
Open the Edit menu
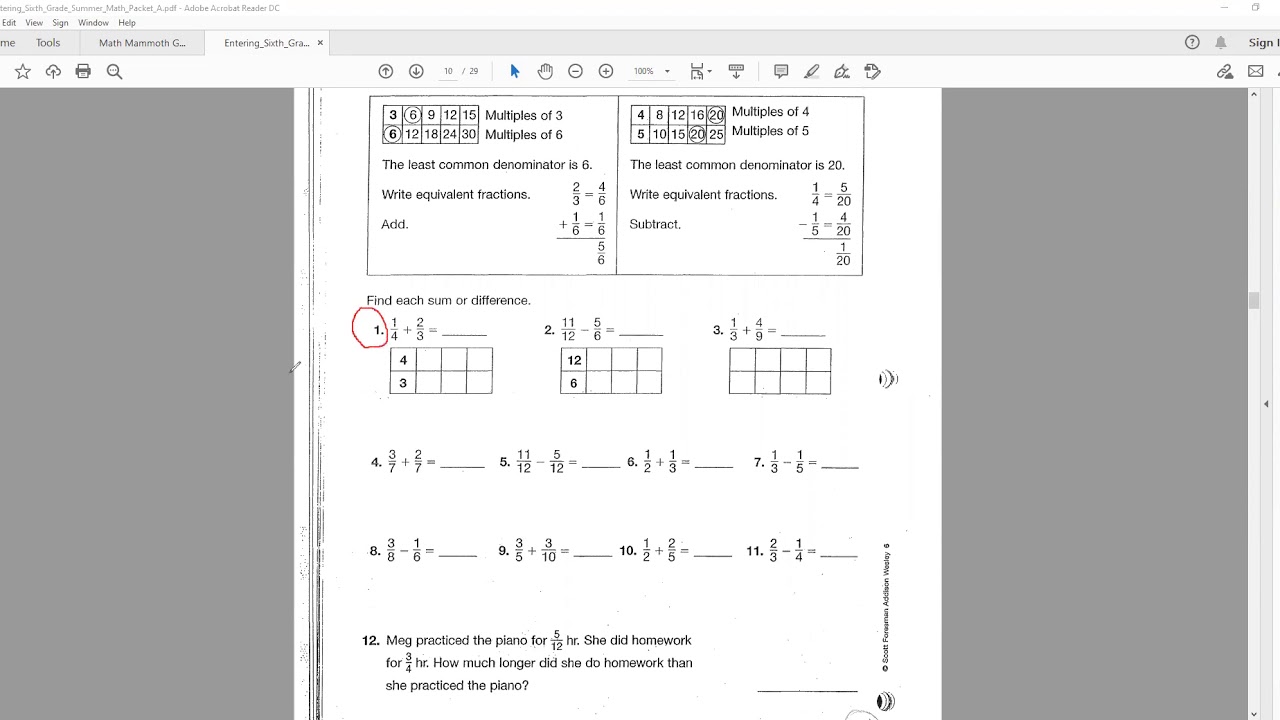(x=9, y=22)
